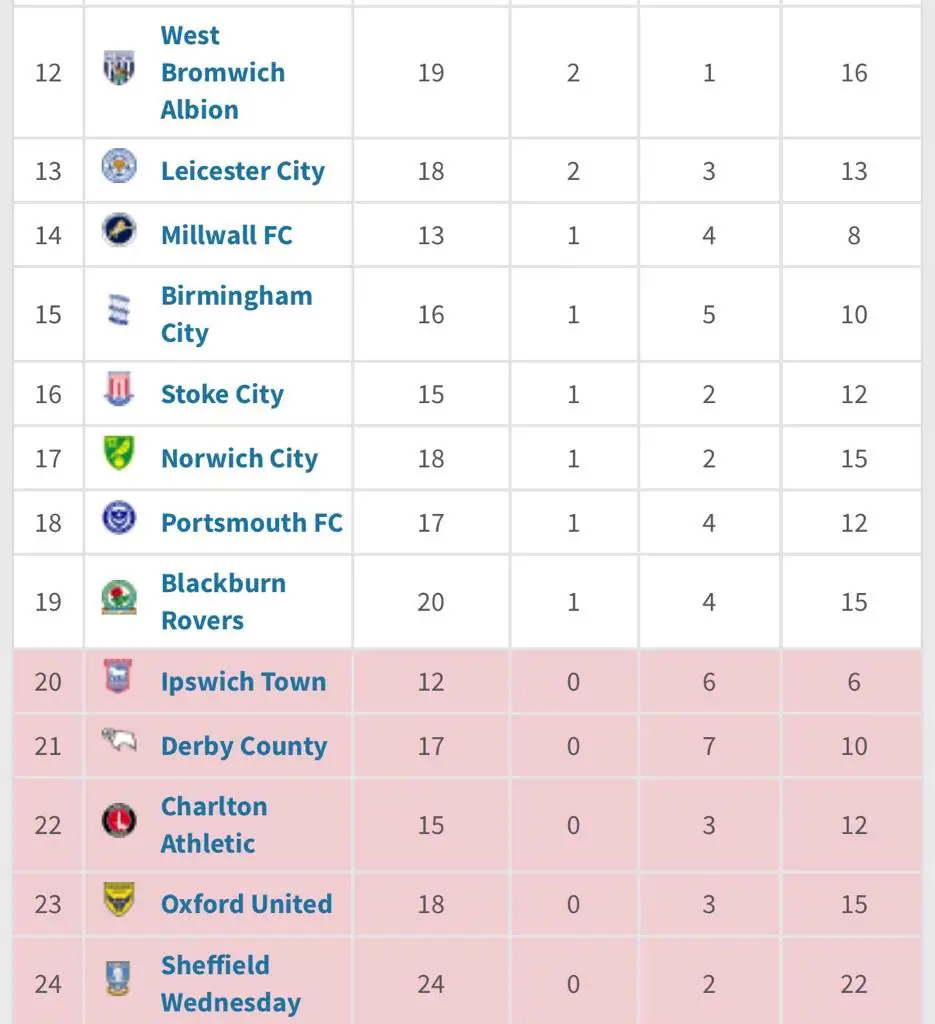This screenshot has height=1024, width=935.
Task: Click the Charlton Athletic club badge
Action: click(119, 822)
